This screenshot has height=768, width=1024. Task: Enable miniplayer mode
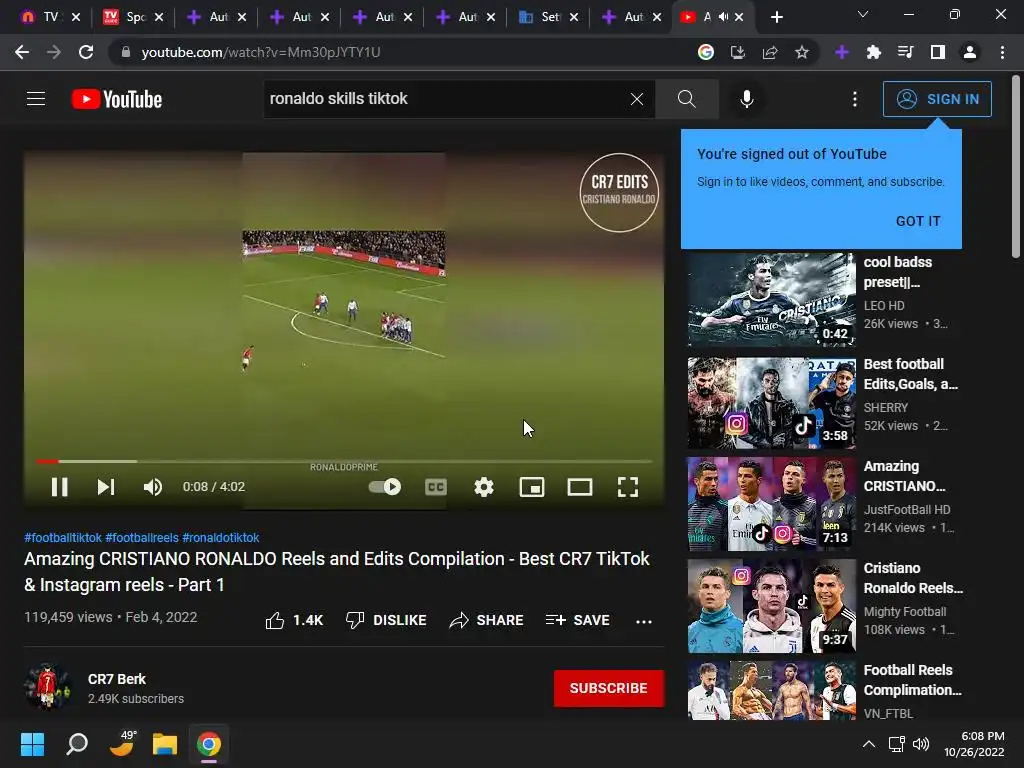(532, 487)
